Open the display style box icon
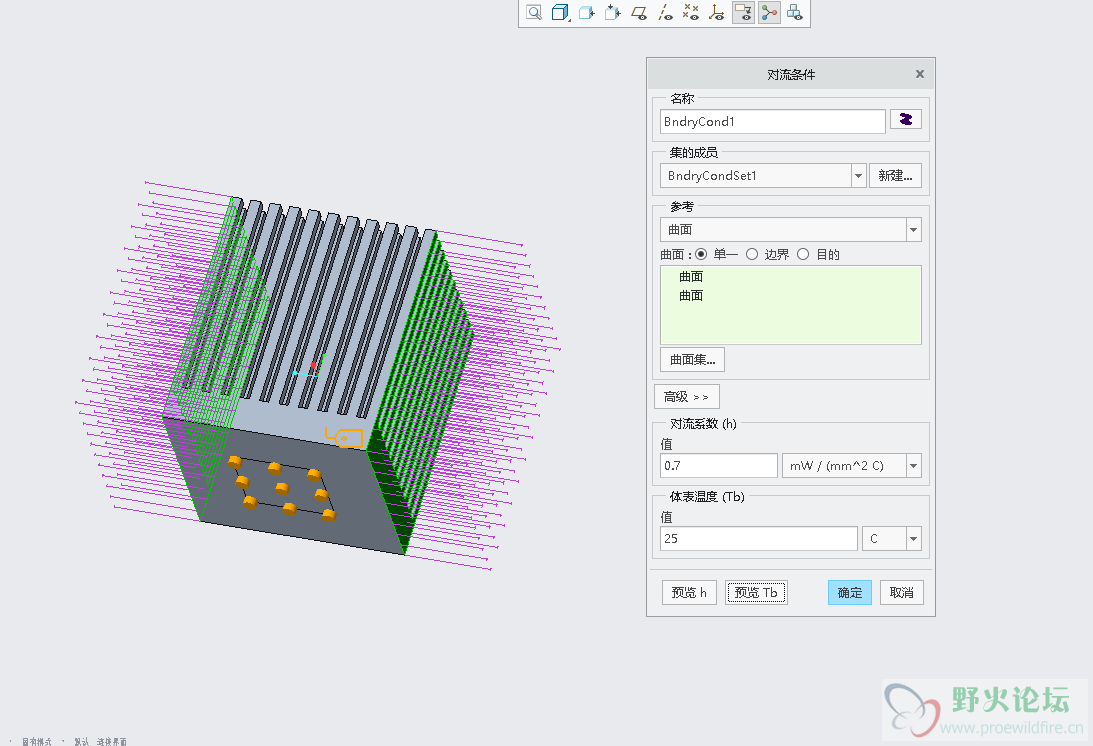The width and height of the screenshot is (1093, 746). click(560, 13)
